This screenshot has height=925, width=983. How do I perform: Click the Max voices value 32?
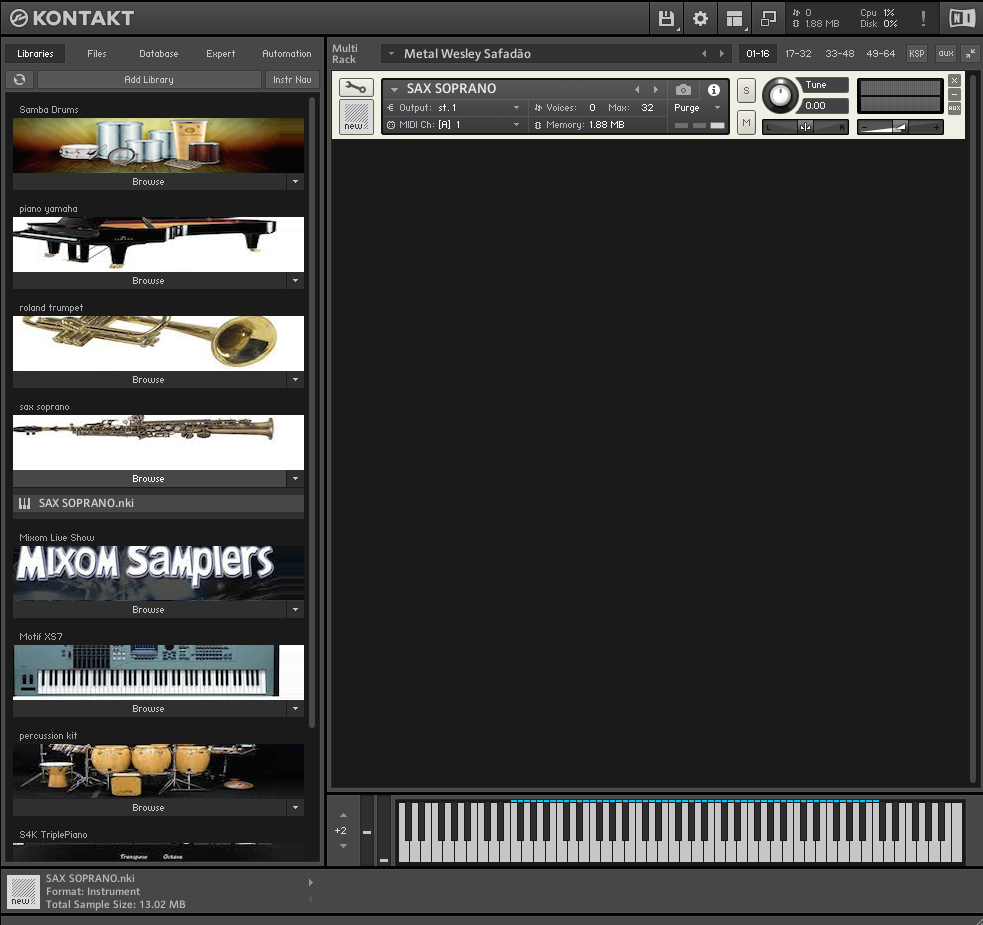click(647, 108)
